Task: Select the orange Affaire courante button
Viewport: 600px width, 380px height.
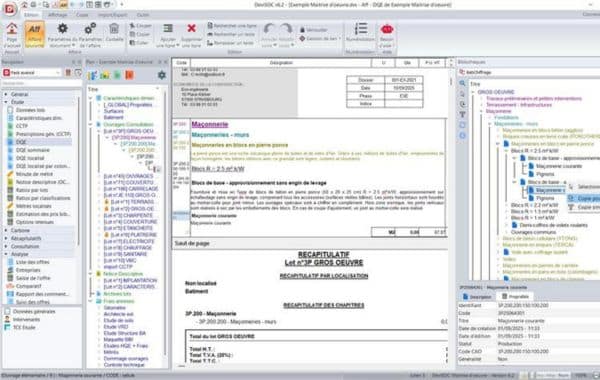Action: pyautogui.click(x=34, y=34)
